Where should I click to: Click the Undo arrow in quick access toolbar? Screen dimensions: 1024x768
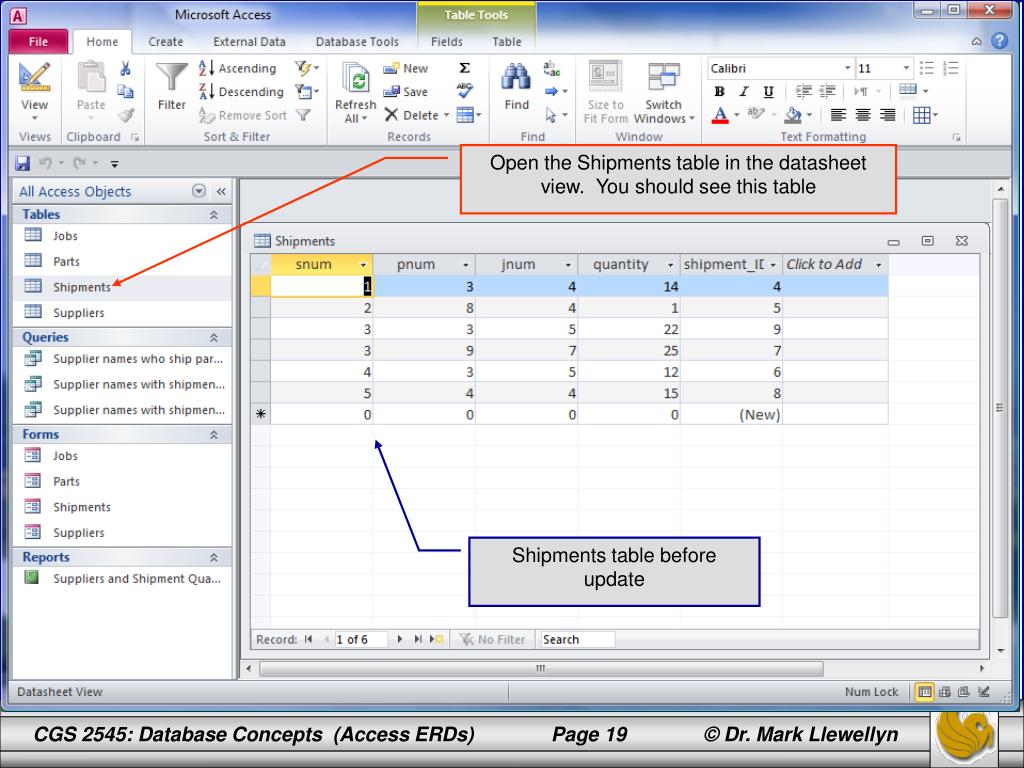click(46, 163)
